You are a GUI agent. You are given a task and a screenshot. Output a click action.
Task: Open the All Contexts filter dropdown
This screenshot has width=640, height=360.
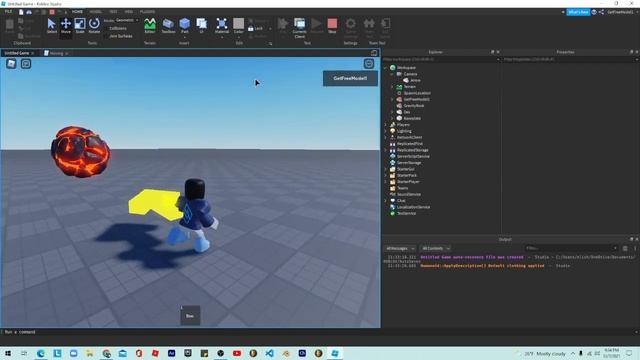pos(435,248)
